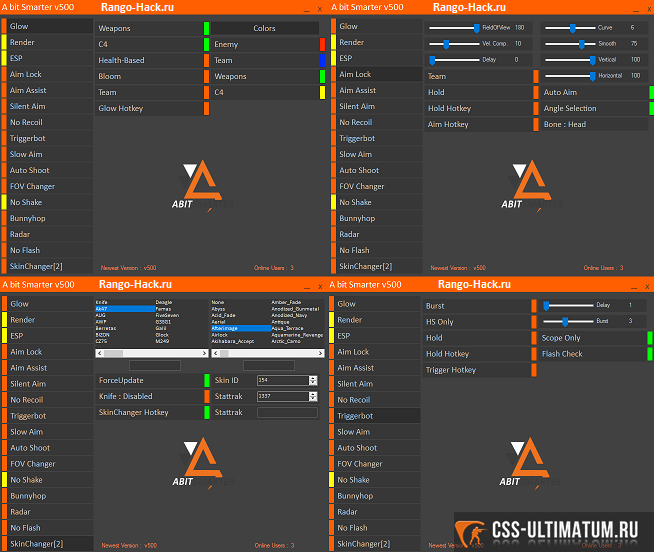Toggle Knife : Disabled option

point(152,396)
